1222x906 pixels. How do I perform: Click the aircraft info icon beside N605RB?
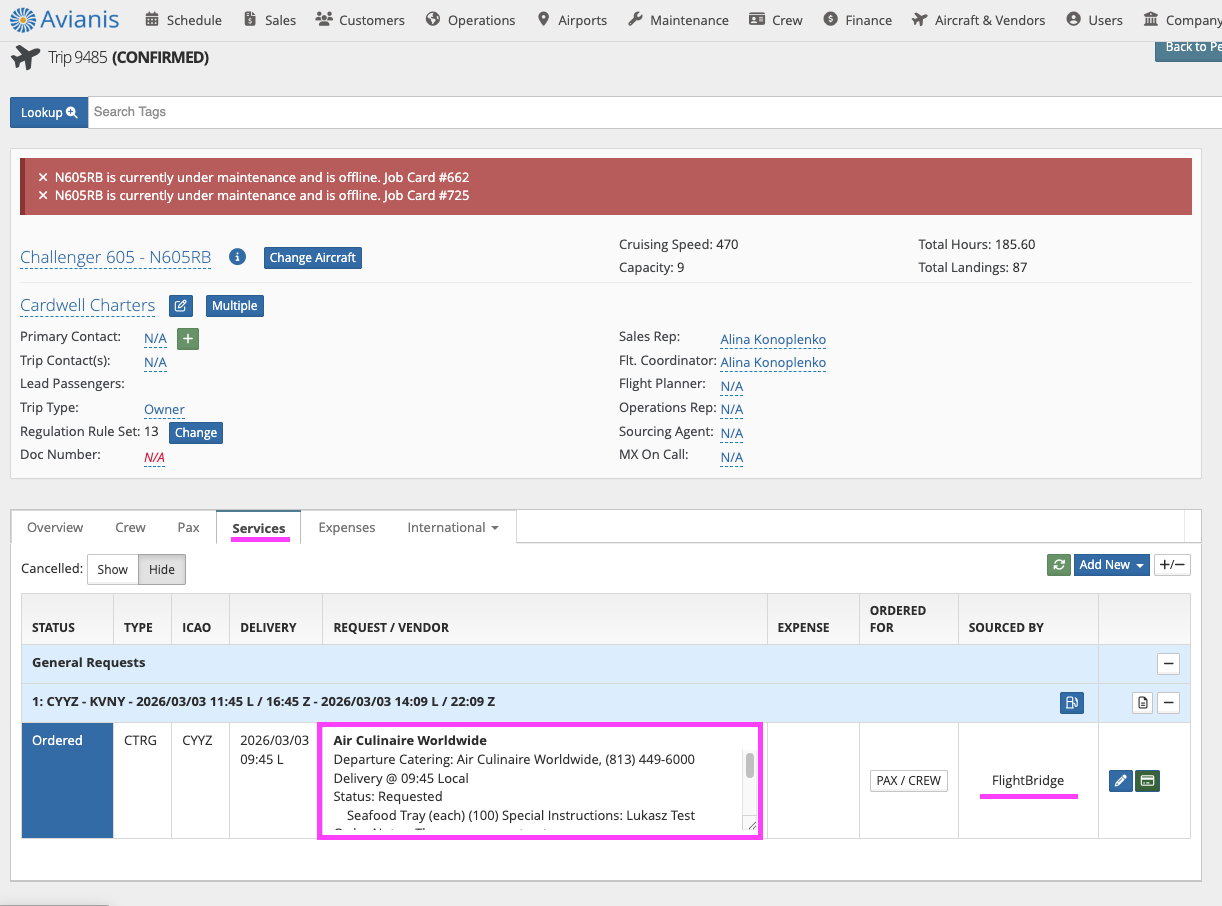pyautogui.click(x=237, y=257)
